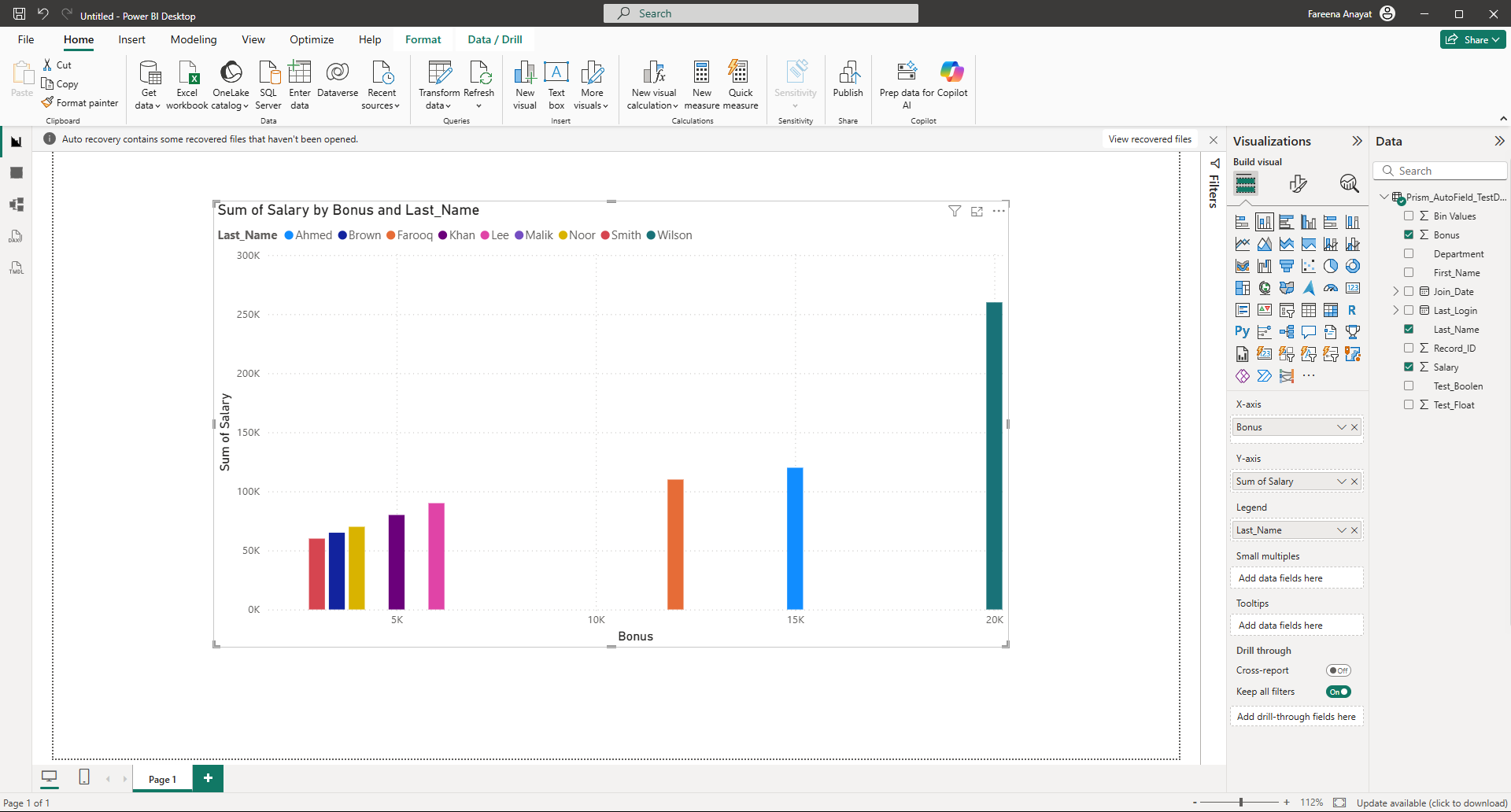Switch to the Format ribbon tab
1511x812 pixels.
pos(423,40)
